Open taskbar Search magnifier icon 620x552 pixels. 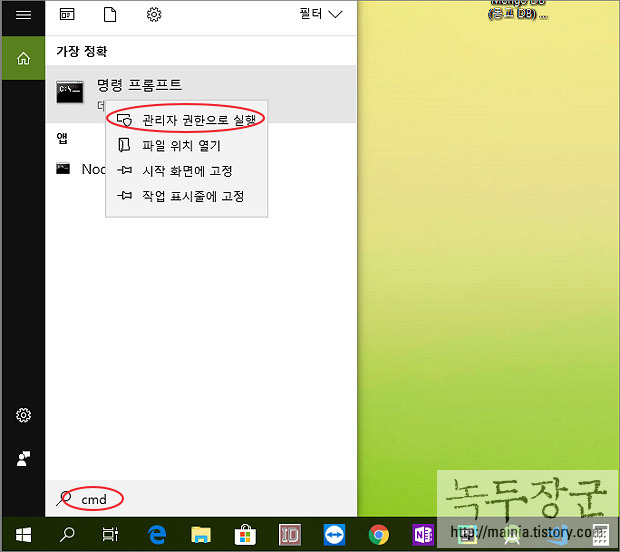67,535
